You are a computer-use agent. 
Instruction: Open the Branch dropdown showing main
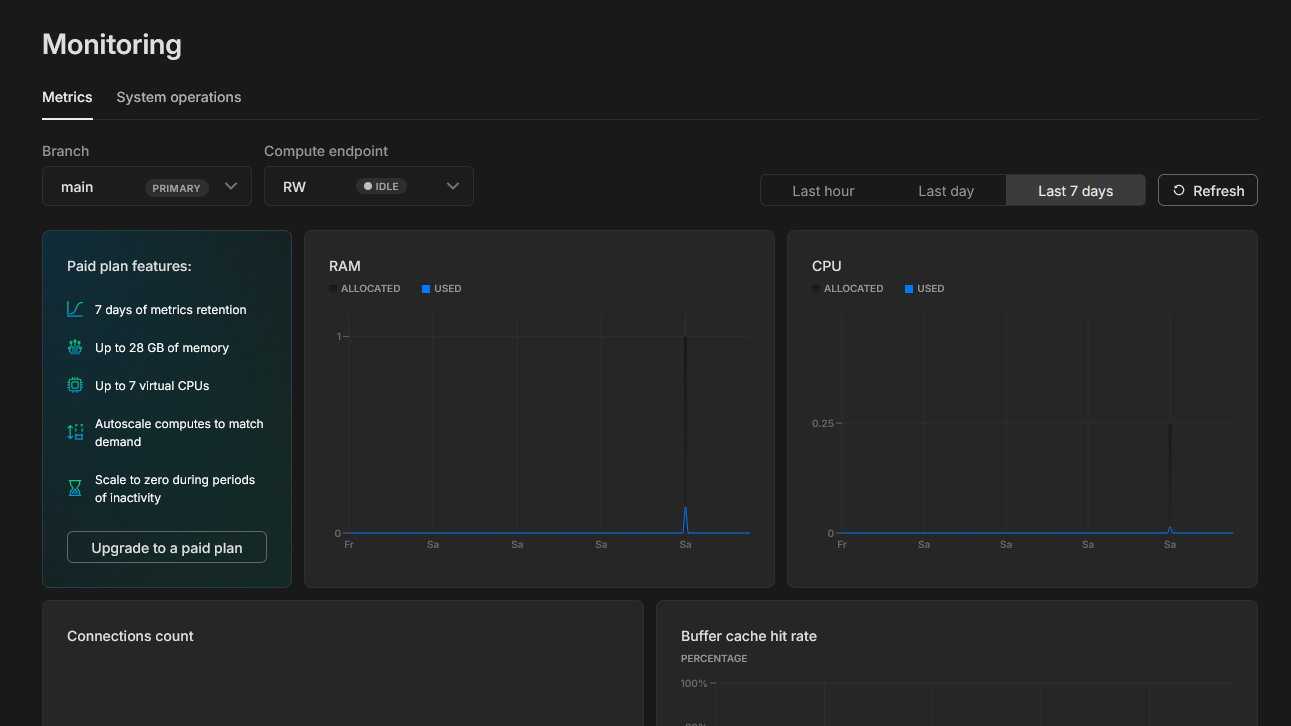[147, 187]
